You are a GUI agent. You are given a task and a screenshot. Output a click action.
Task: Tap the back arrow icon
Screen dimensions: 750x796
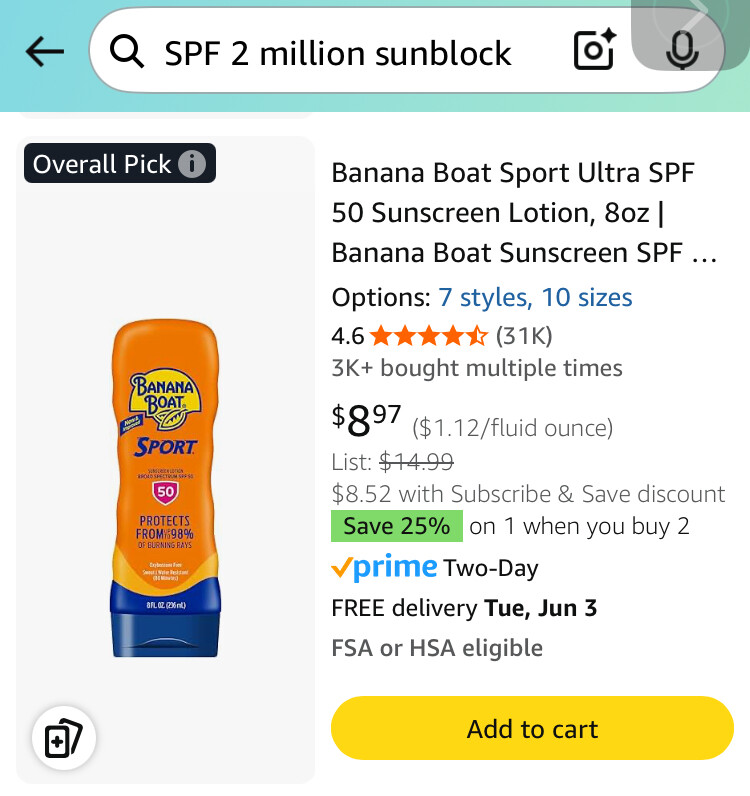coord(45,52)
